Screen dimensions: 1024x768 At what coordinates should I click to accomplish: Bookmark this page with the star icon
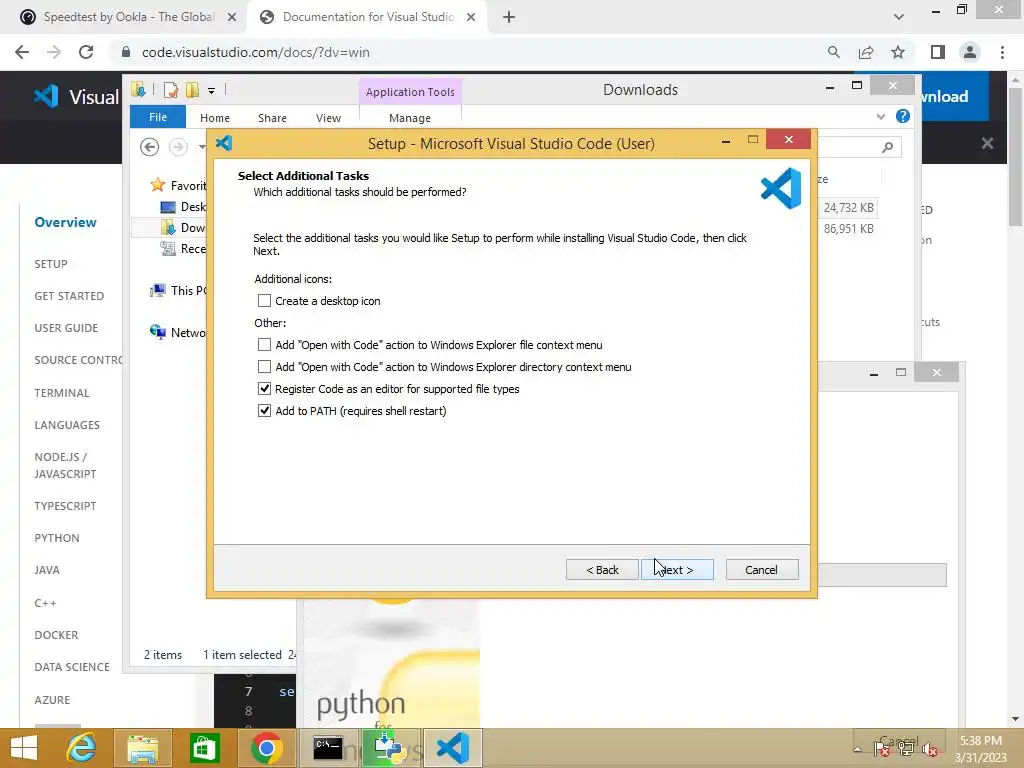pos(898,52)
